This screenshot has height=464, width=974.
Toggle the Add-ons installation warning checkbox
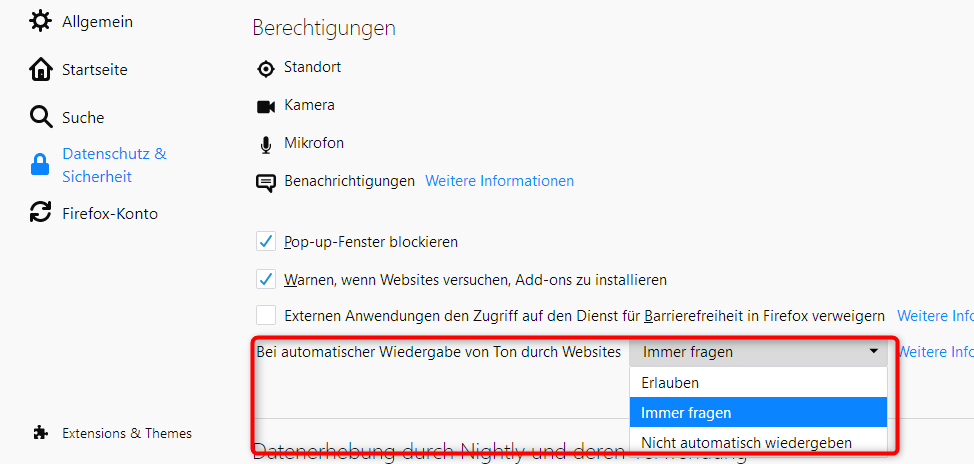pos(266,279)
